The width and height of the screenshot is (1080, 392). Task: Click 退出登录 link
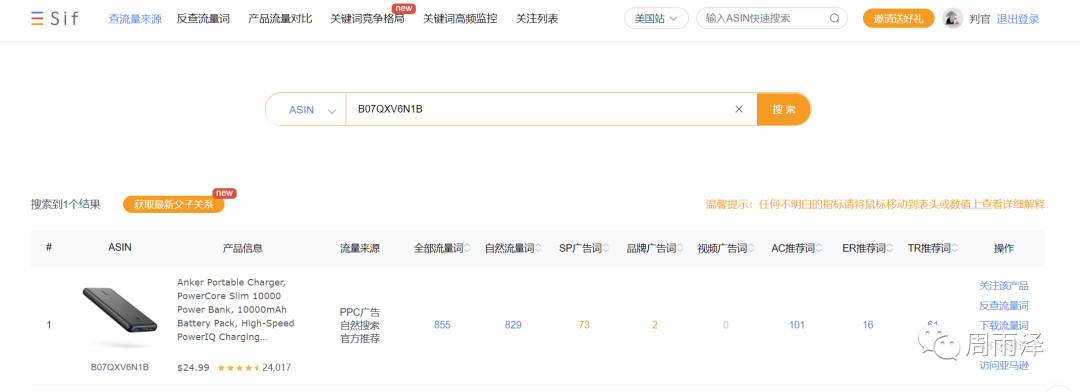[x=1017, y=19]
